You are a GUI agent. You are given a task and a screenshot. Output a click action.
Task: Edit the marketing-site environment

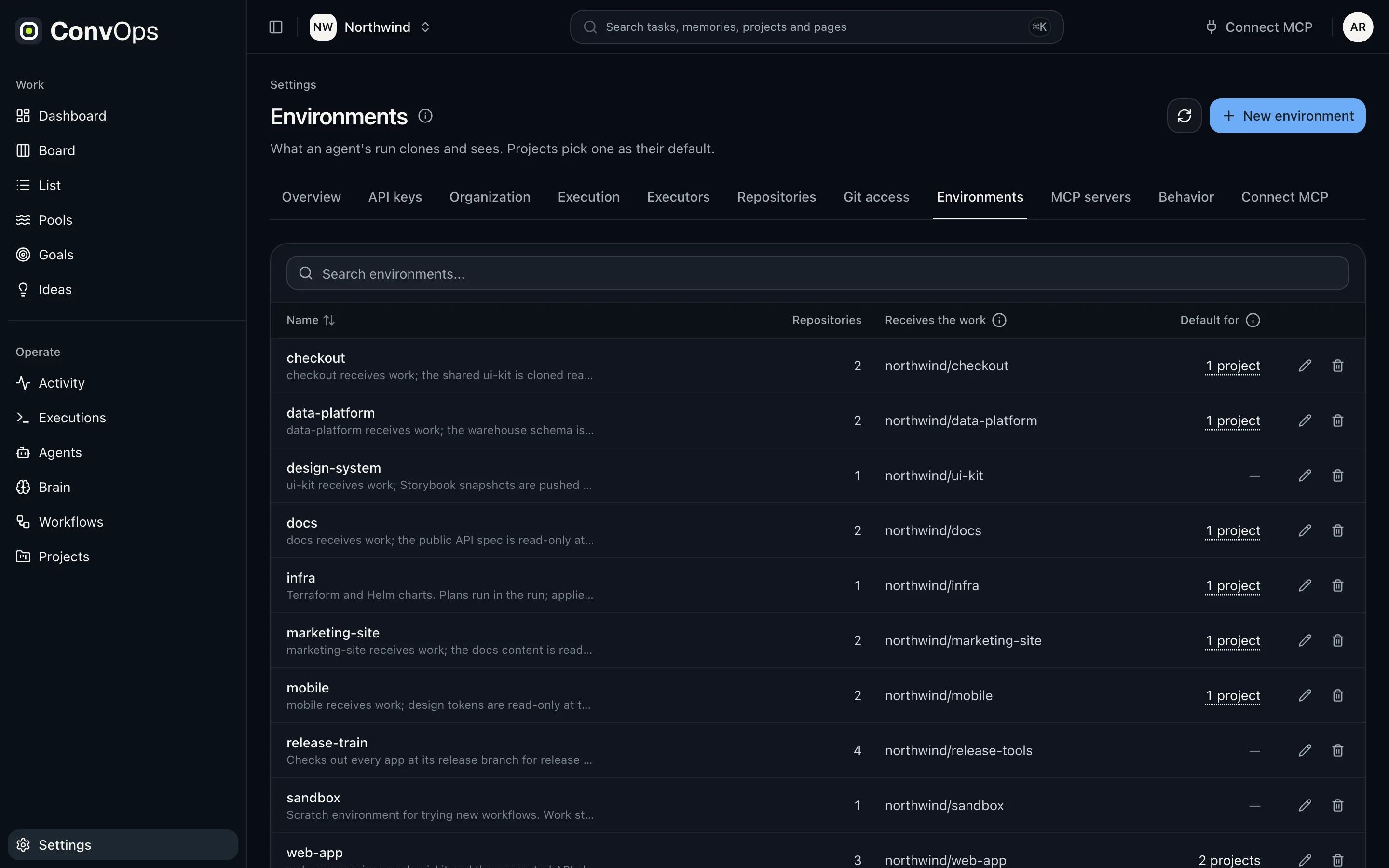pos(1305,641)
